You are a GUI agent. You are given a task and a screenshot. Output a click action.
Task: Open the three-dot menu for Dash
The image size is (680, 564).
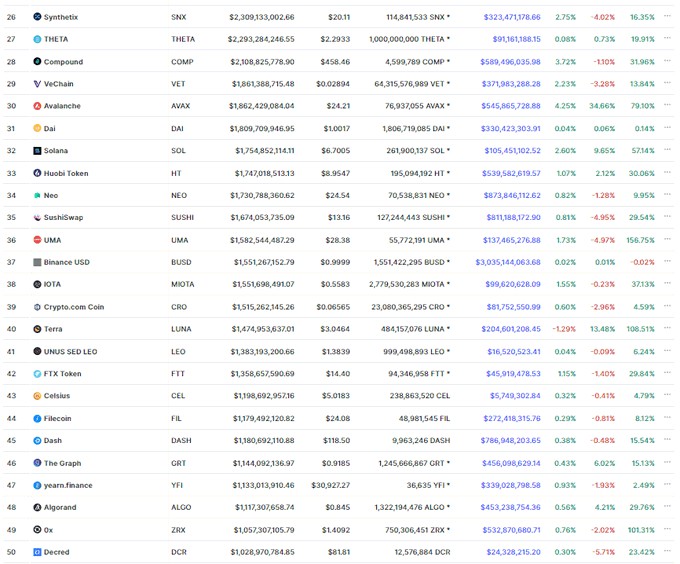pos(667,440)
